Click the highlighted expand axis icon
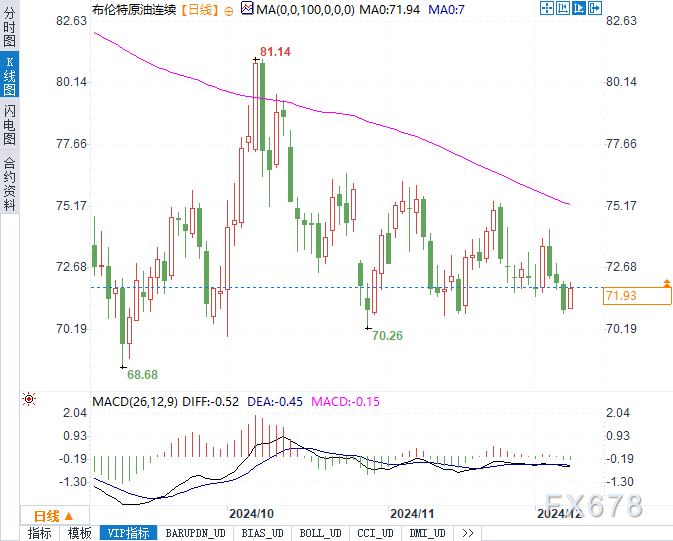This screenshot has width=673, height=541. tap(579, 8)
